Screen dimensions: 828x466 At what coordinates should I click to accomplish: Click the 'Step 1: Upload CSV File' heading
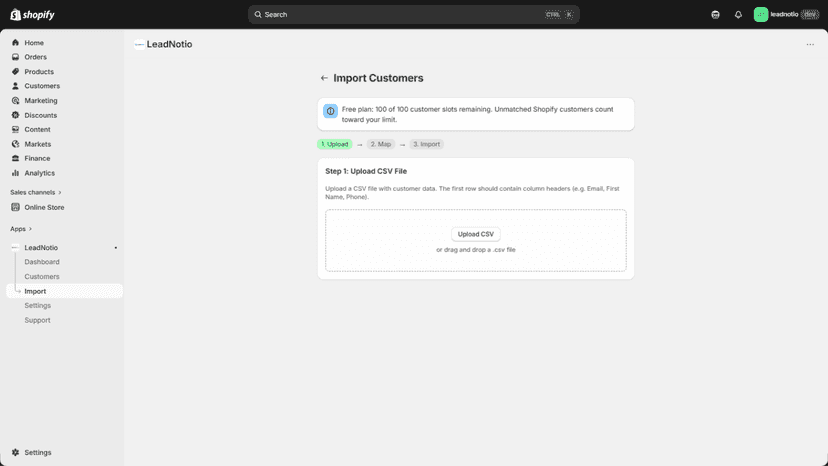[x=366, y=171]
